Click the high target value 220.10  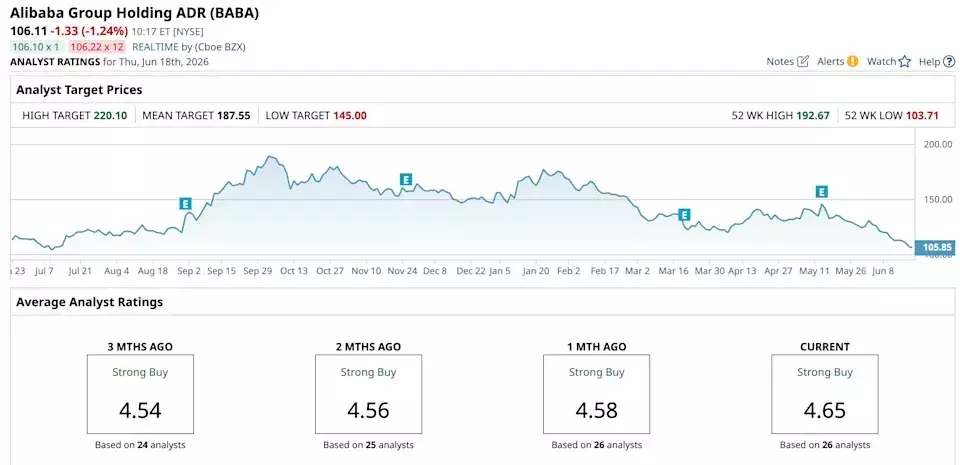pos(110,115)
